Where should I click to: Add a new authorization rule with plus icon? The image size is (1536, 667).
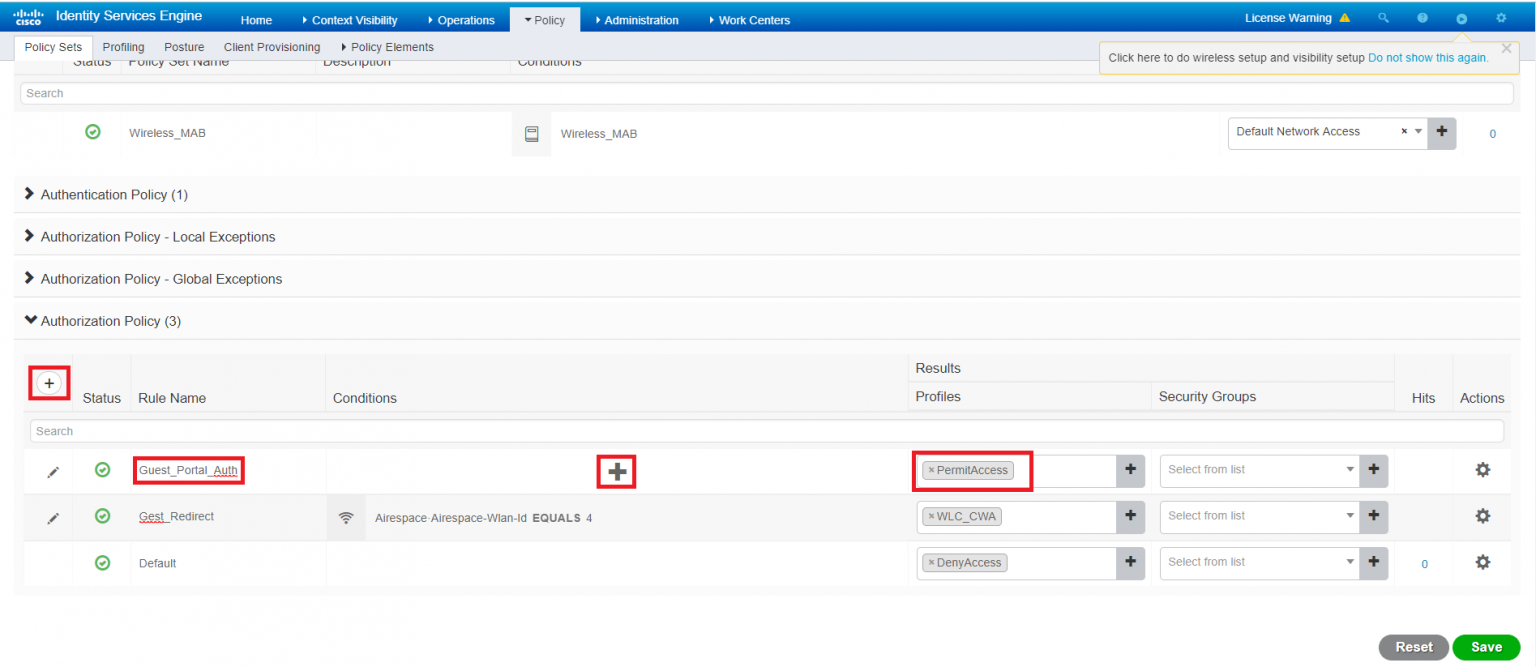click(x=49, y=383)
